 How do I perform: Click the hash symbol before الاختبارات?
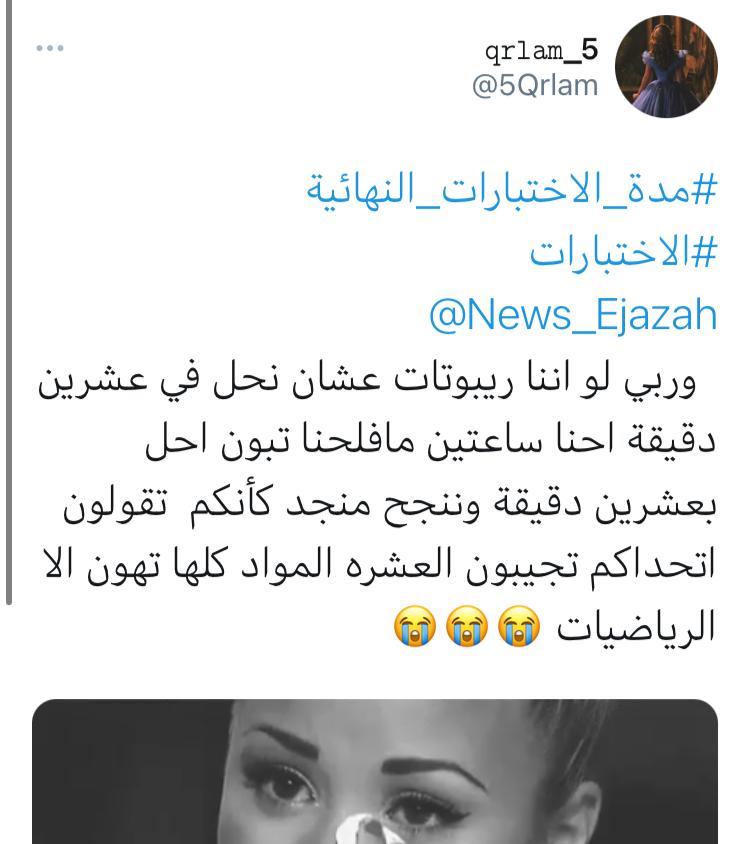point(704,253)
